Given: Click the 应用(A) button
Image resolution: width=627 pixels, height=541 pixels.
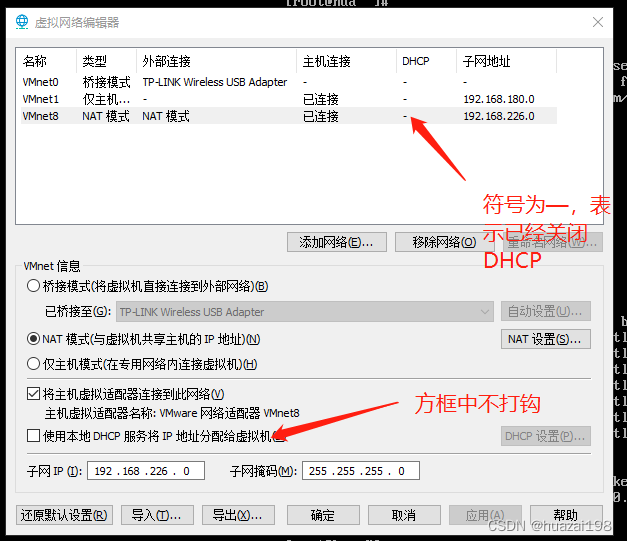Looking at the screenshot, I should click(x=485, y=515).
